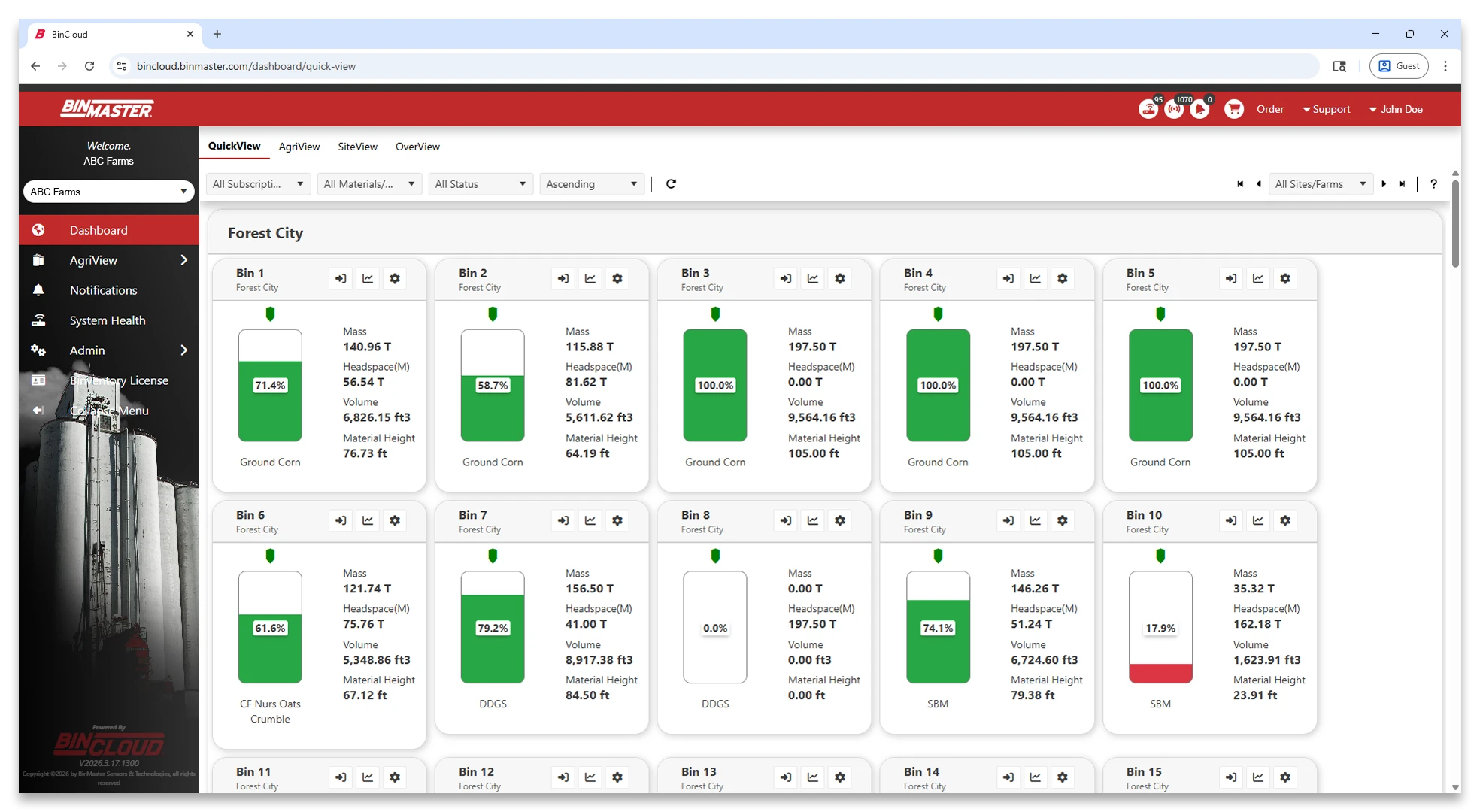Collapse the sidebar menu
Image resolution: width=1480 pixels, height=812 pixels.
pos(109,411)
